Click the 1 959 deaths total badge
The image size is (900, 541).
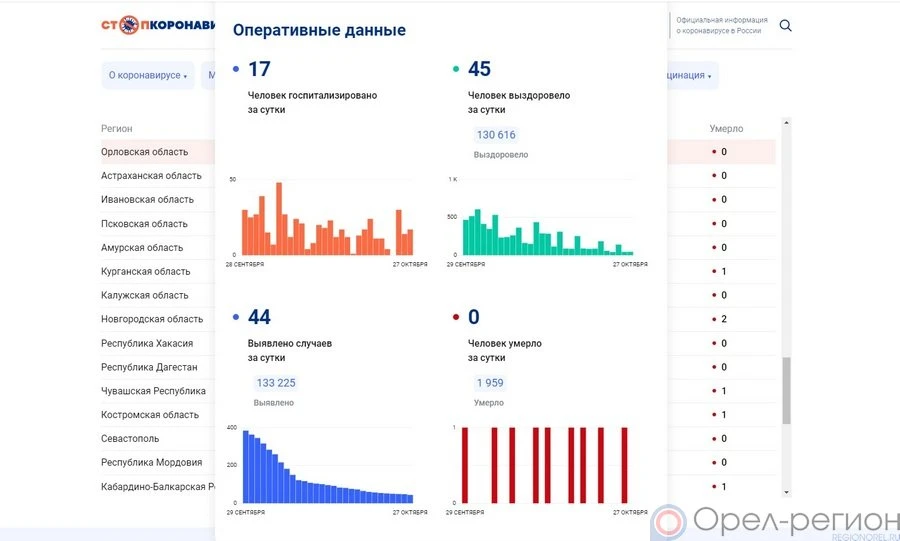click(x=490, y=383)
